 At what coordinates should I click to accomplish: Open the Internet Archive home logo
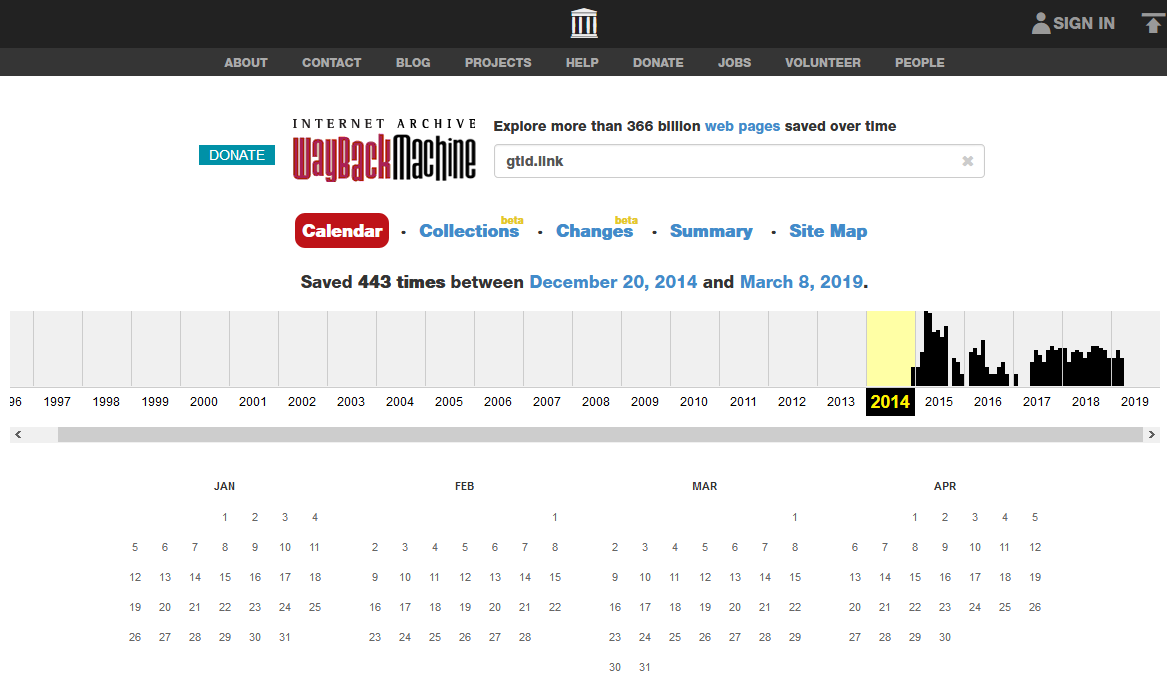pyautogui.click(x=584, y=23)
